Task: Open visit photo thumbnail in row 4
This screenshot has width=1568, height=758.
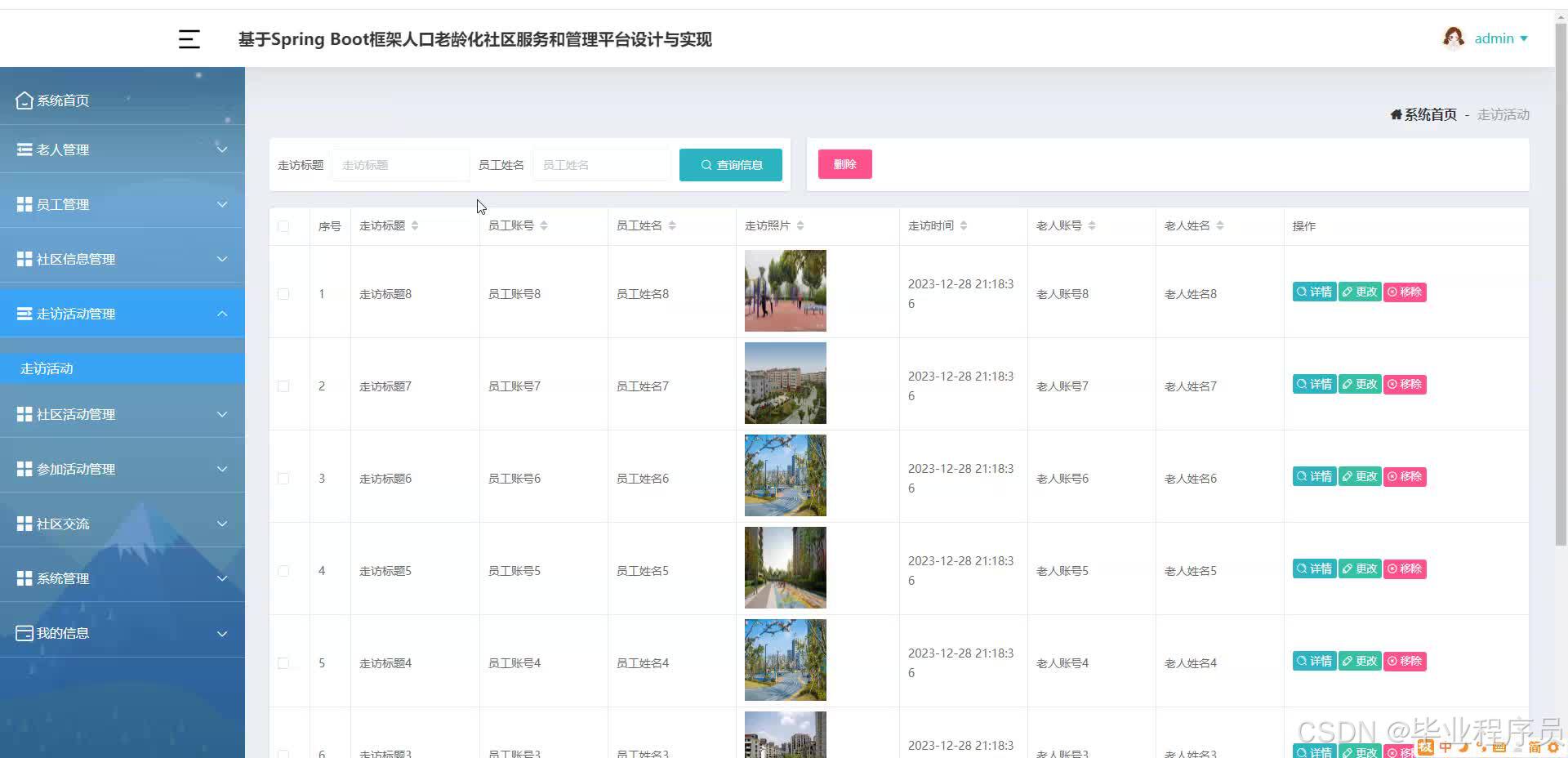Action: [x=786, y=568]
